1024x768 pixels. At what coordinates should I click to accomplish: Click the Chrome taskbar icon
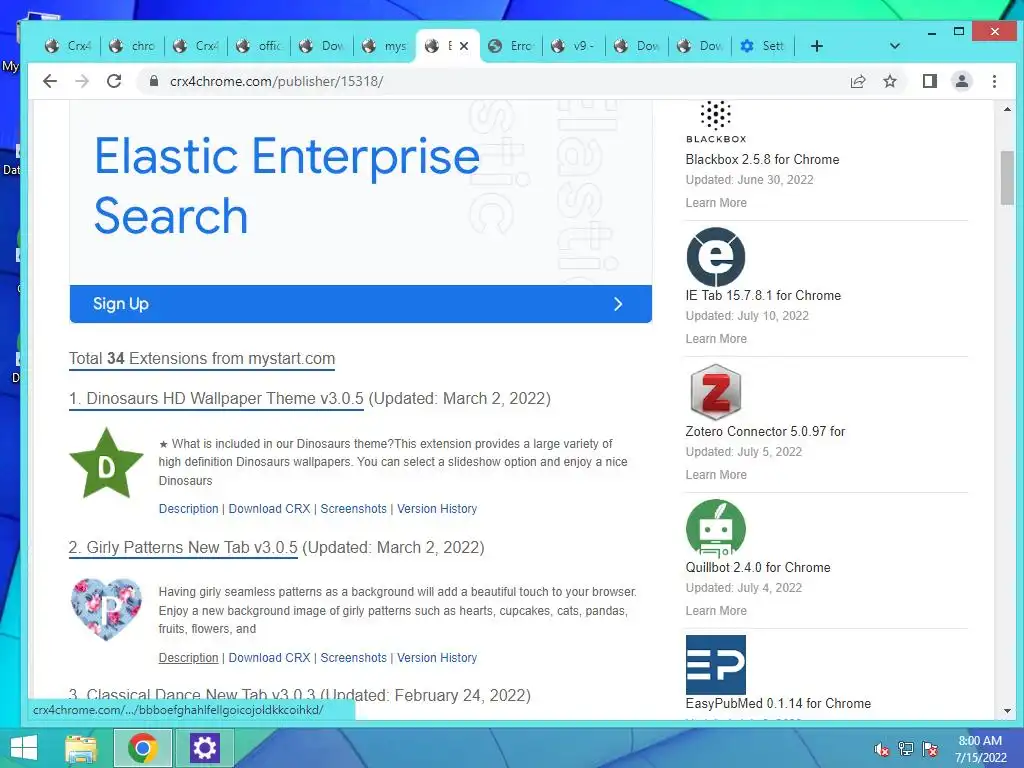pyautogui.click(x=142, y=748)
